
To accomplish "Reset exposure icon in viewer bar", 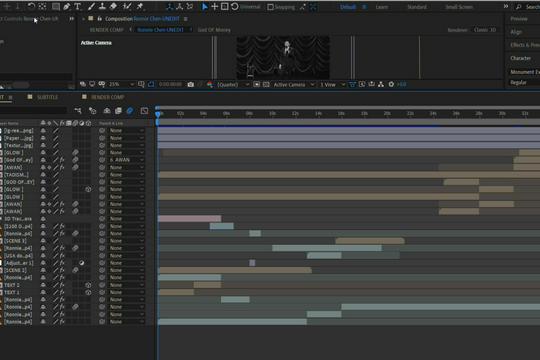I will pyautogui.click(x=391, y=84).
